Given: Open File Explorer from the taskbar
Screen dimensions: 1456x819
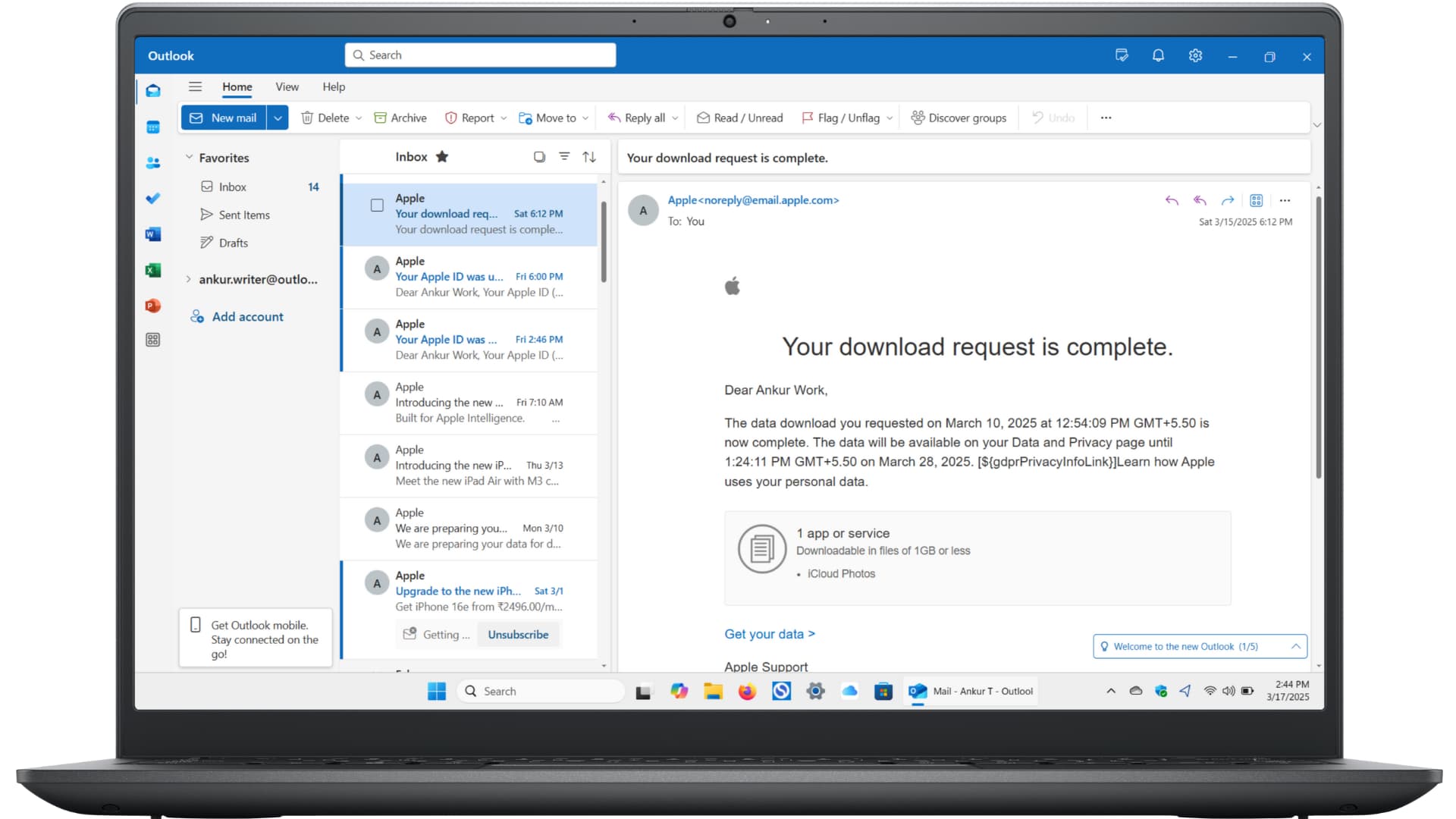Looking at the screenshot, I should 713,691.
